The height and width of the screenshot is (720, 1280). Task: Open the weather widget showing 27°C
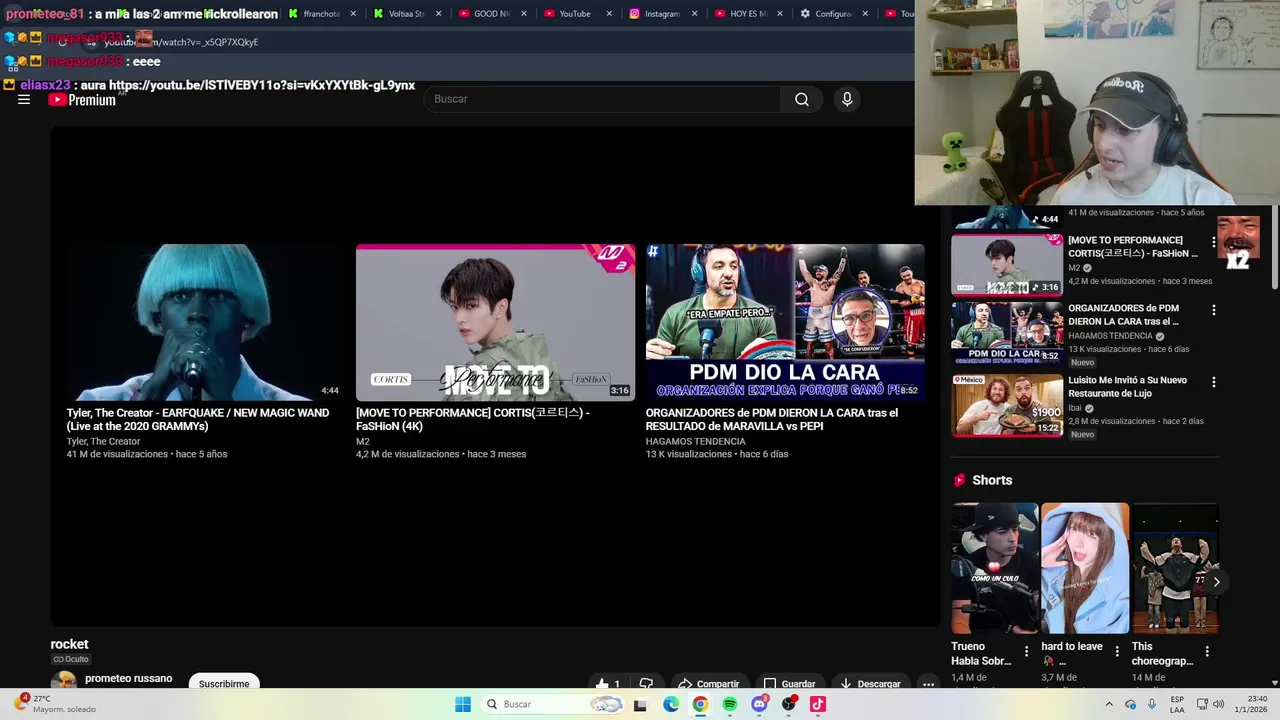point(55,704)
